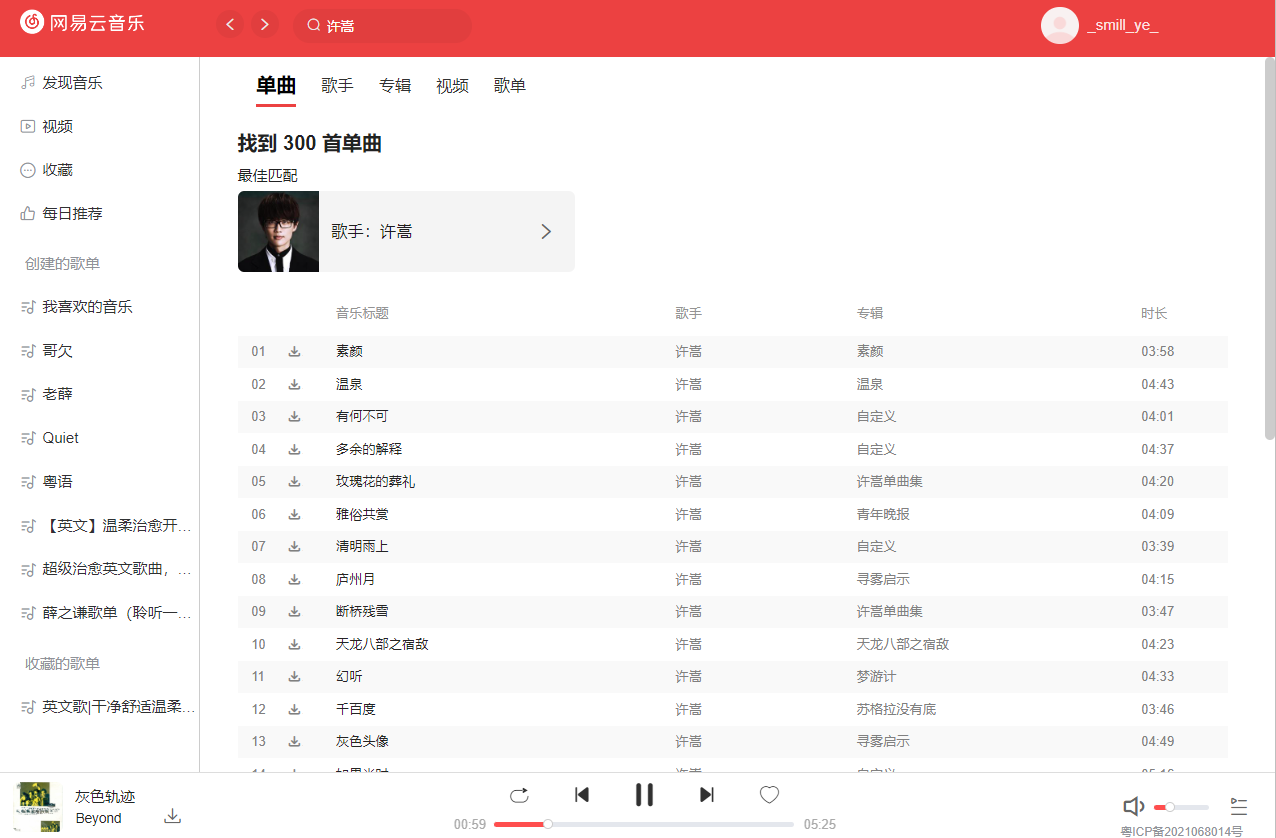The width and height of the screenshot is (1276, 838).
Task: Download song 07 清明雨上
Action: tap(294, 547)
